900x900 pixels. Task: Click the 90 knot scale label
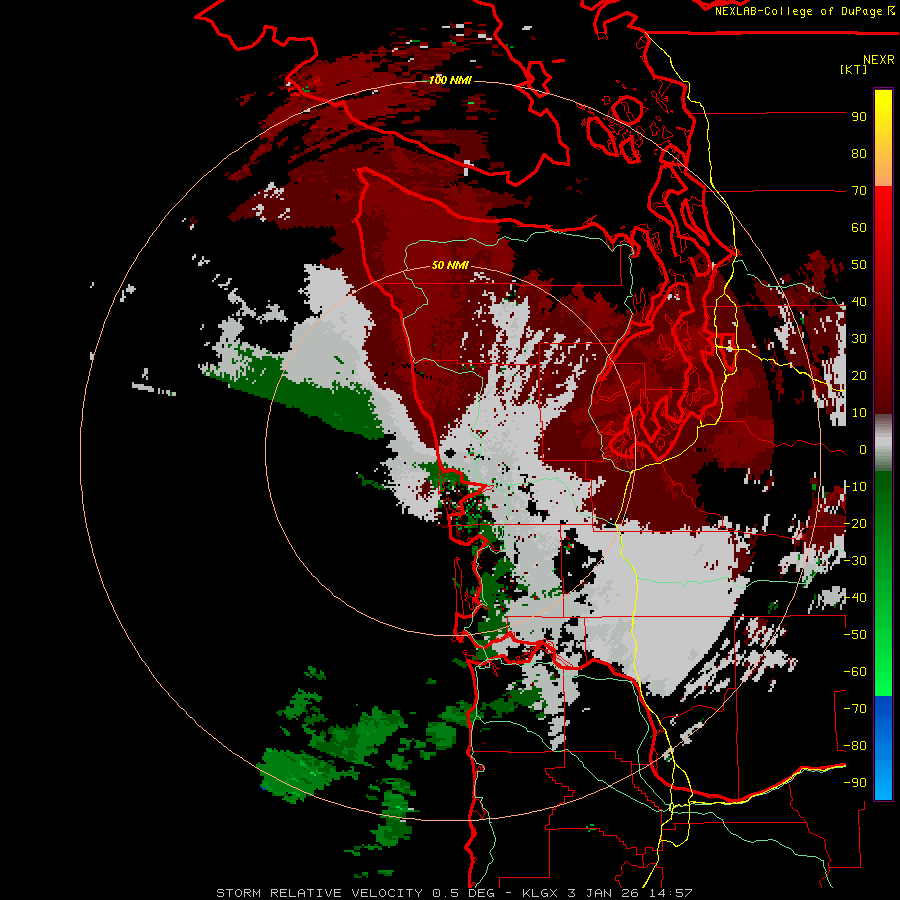point(859,117)
